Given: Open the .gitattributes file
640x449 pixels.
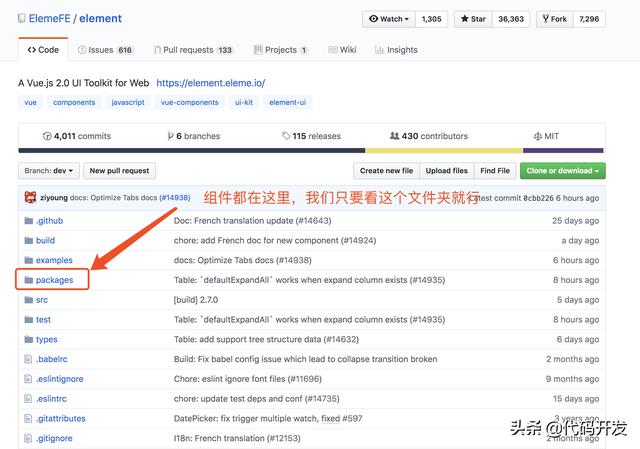Looking at the screenshot, I should (x=60, y=418).
